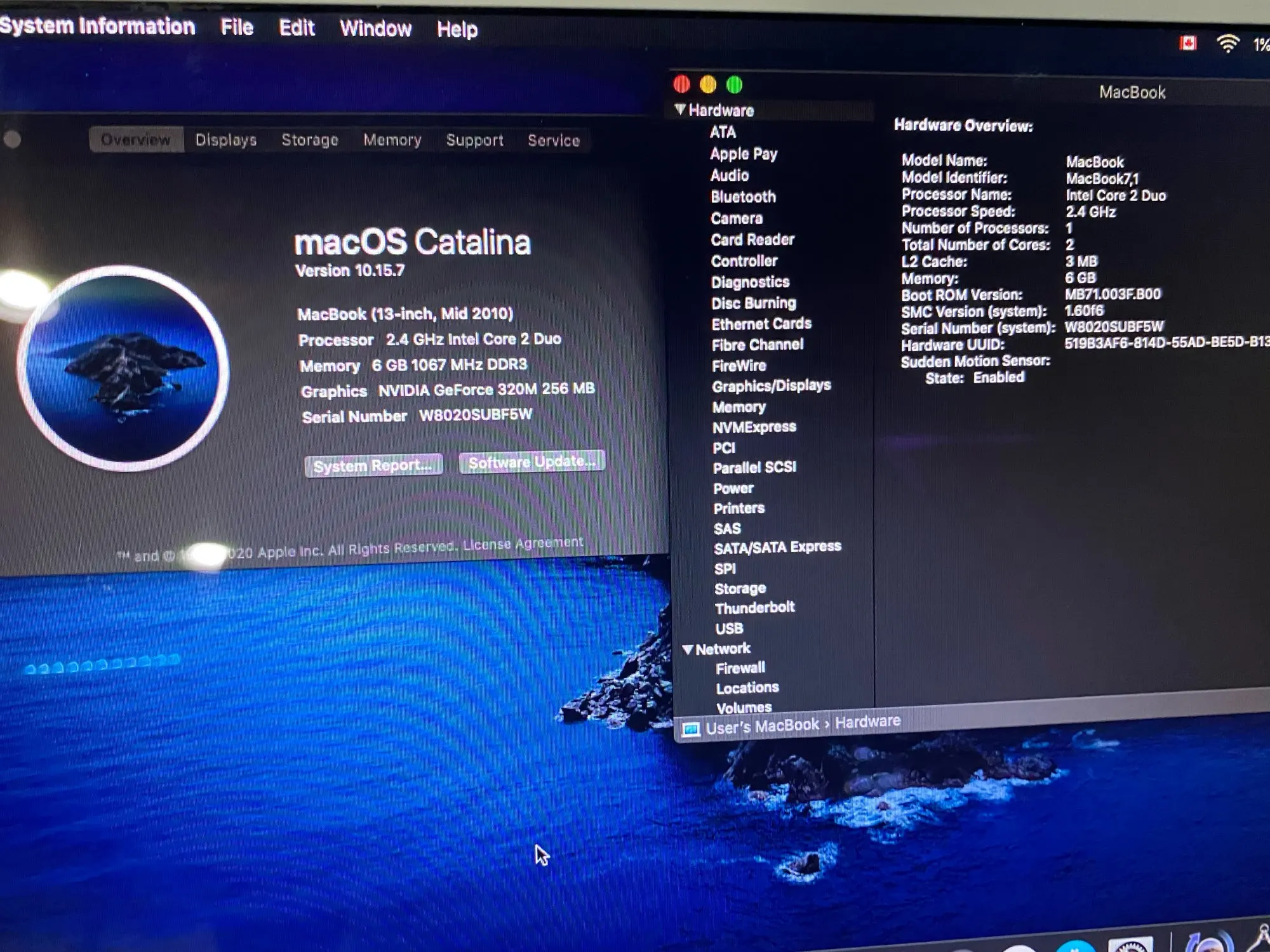1270x952 pixels.
Task: Select Firewall under Network
Action: 740,668
